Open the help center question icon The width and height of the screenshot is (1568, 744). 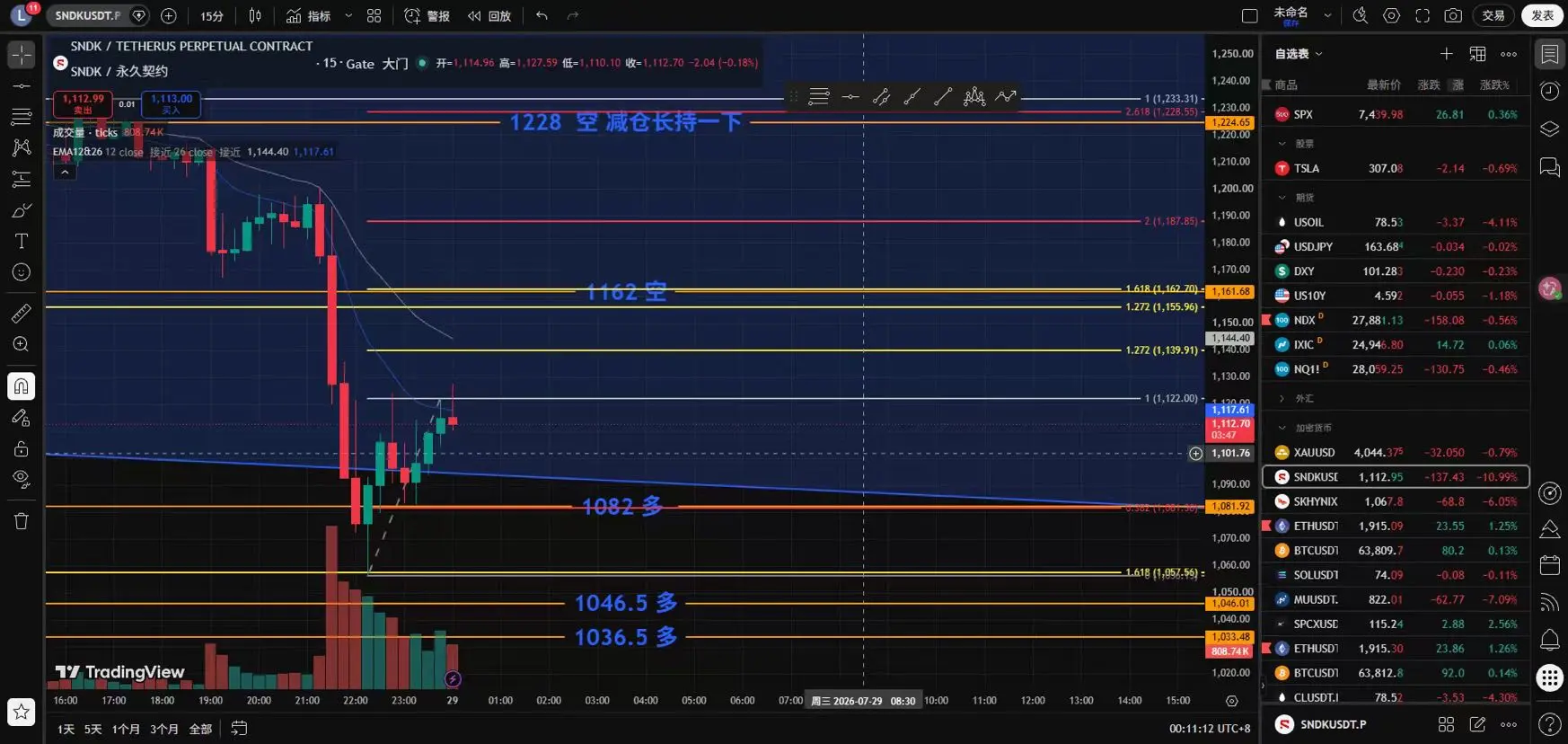1549,723
